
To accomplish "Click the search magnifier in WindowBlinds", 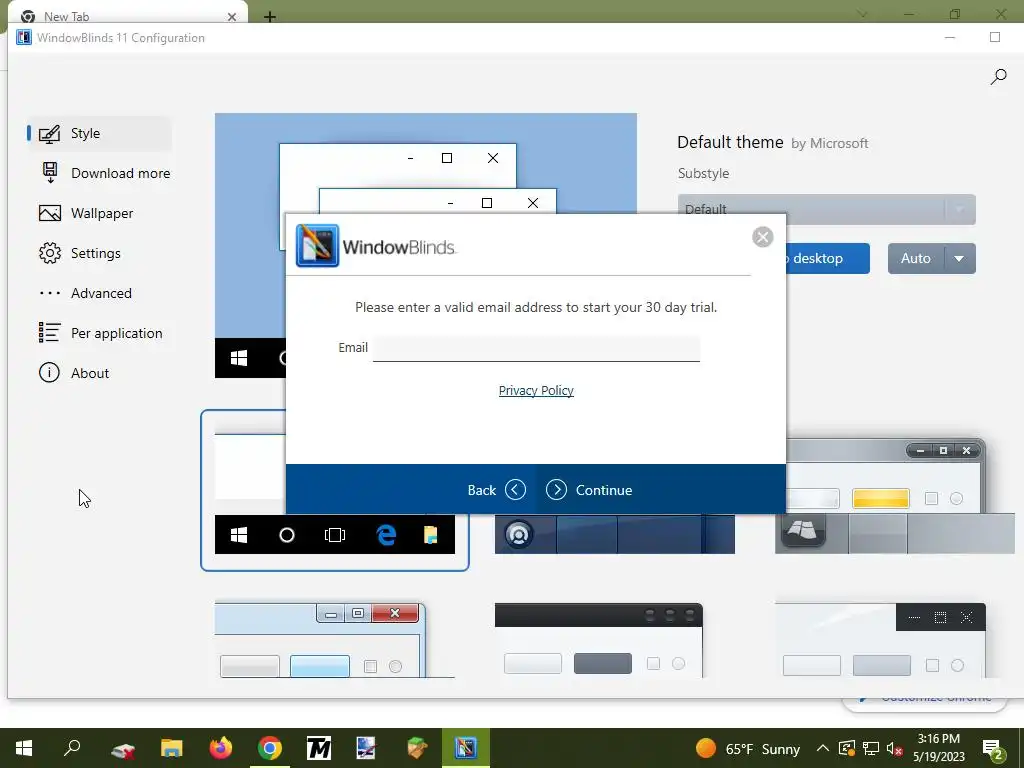I will click(x=998, y=77).
